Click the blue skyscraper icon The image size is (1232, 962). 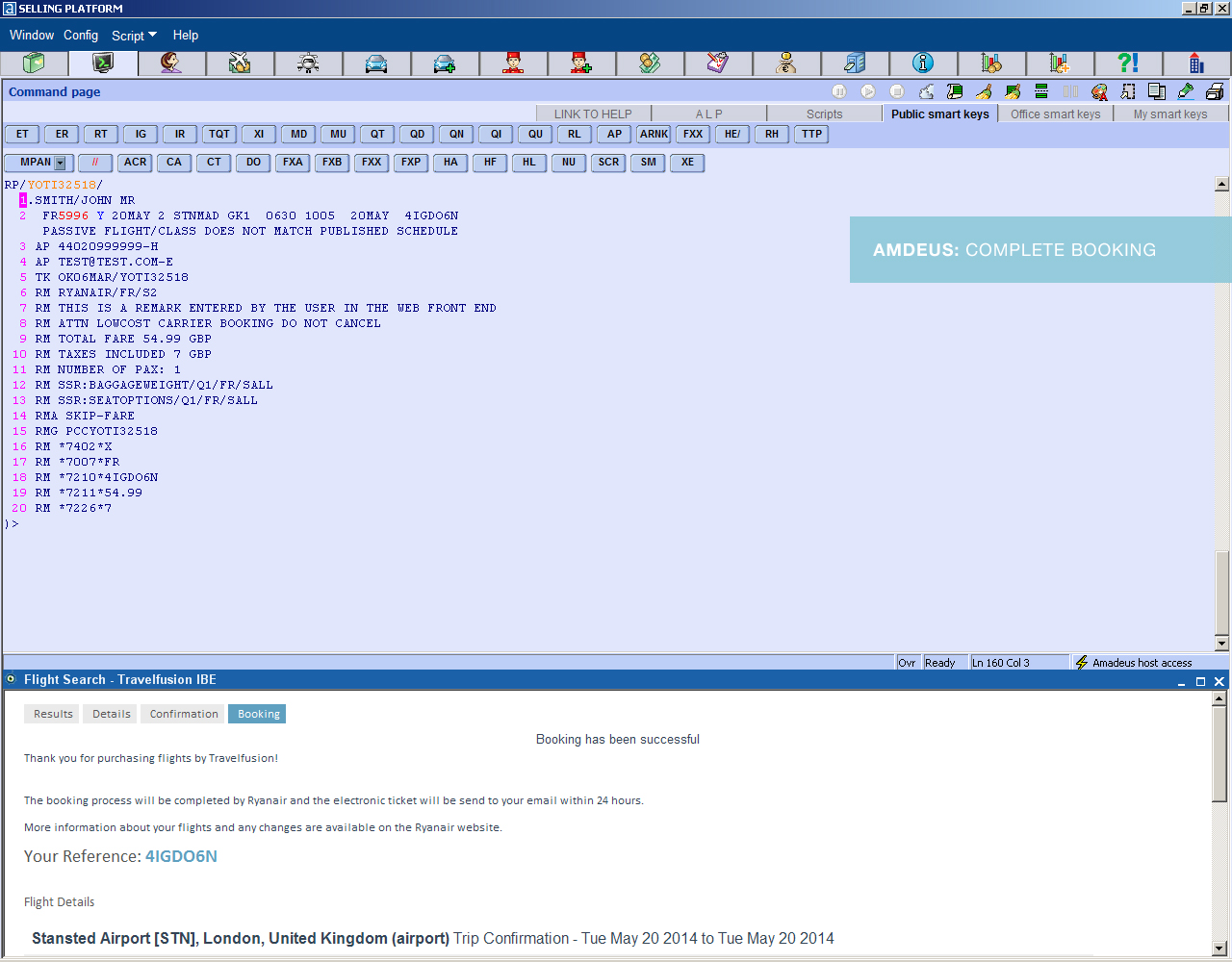pyautogui.click(x=1196, y=63)
